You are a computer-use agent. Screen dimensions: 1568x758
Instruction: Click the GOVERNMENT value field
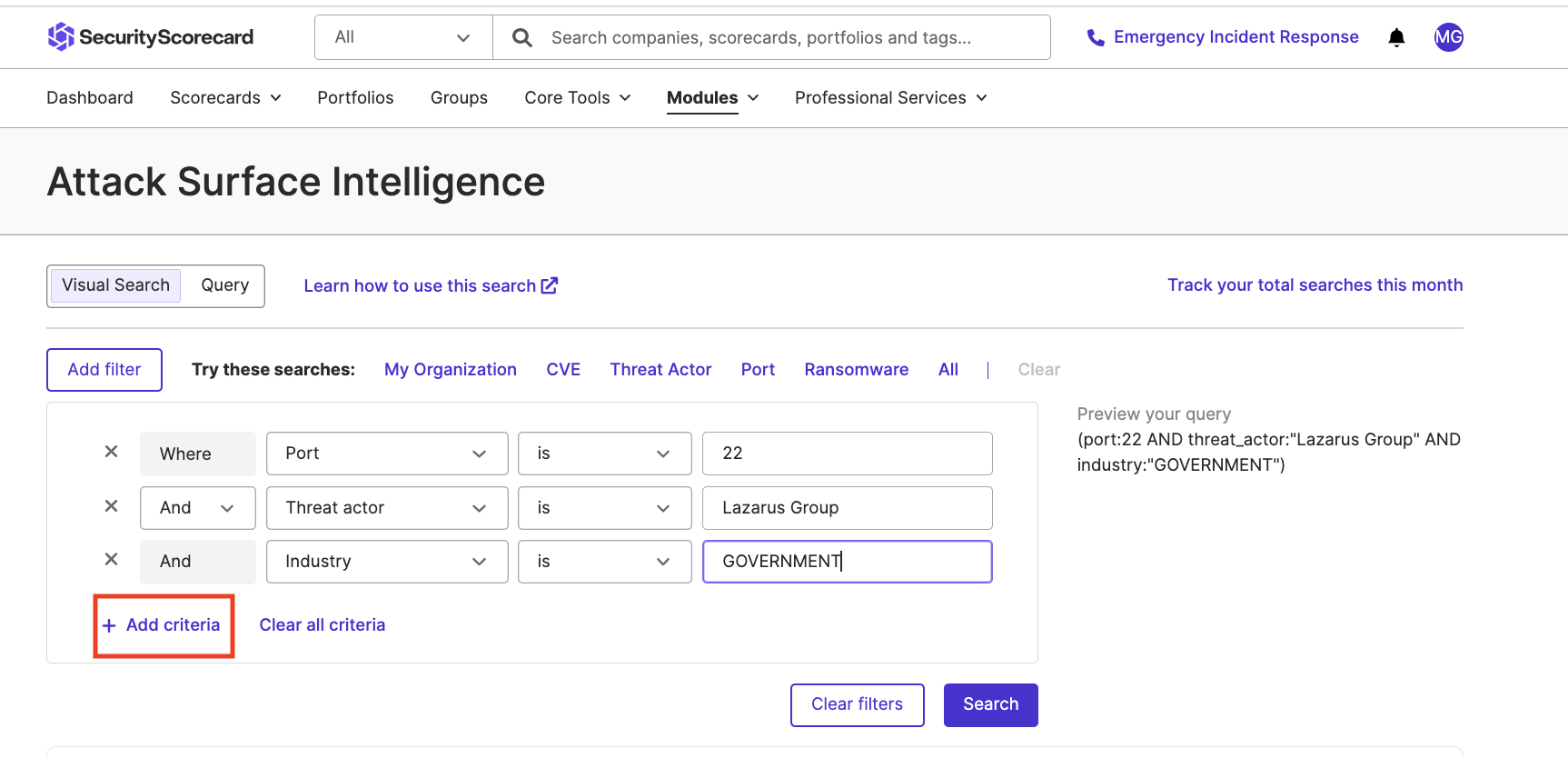(848, 562)
